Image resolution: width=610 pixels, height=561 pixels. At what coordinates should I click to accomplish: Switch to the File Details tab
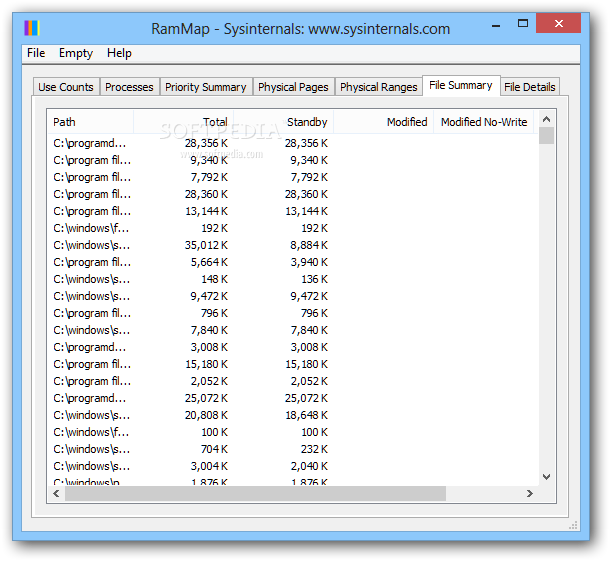[x=530, y=87]
